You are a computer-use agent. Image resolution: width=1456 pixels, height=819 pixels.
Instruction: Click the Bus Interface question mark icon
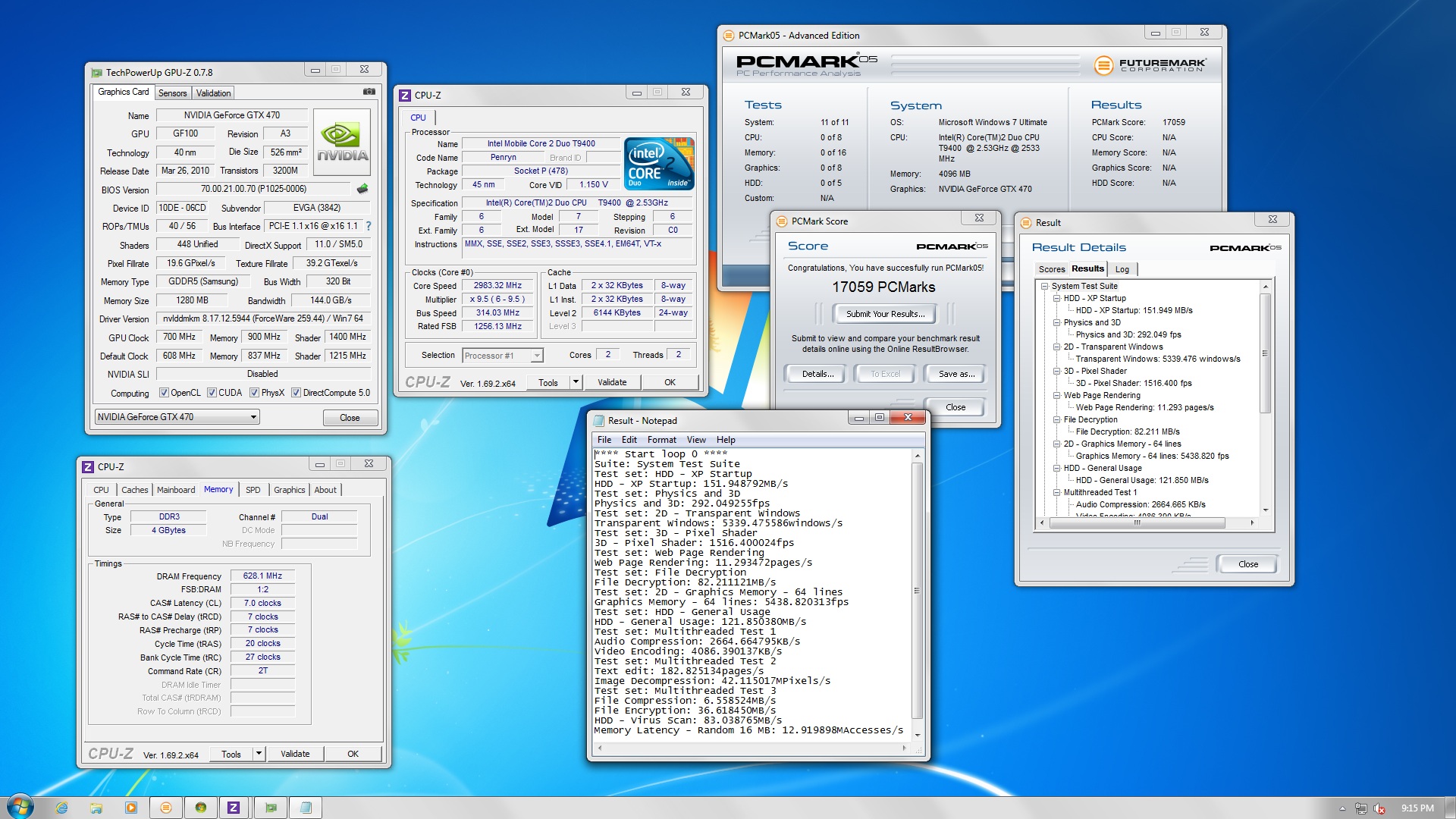coord(369,226)
